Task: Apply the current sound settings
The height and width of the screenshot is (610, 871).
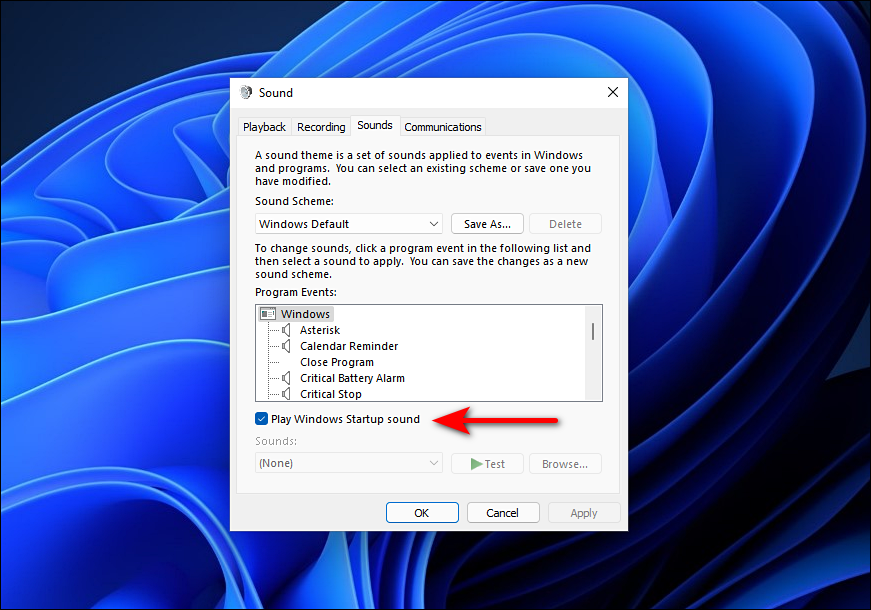Action: click(584, 512)
